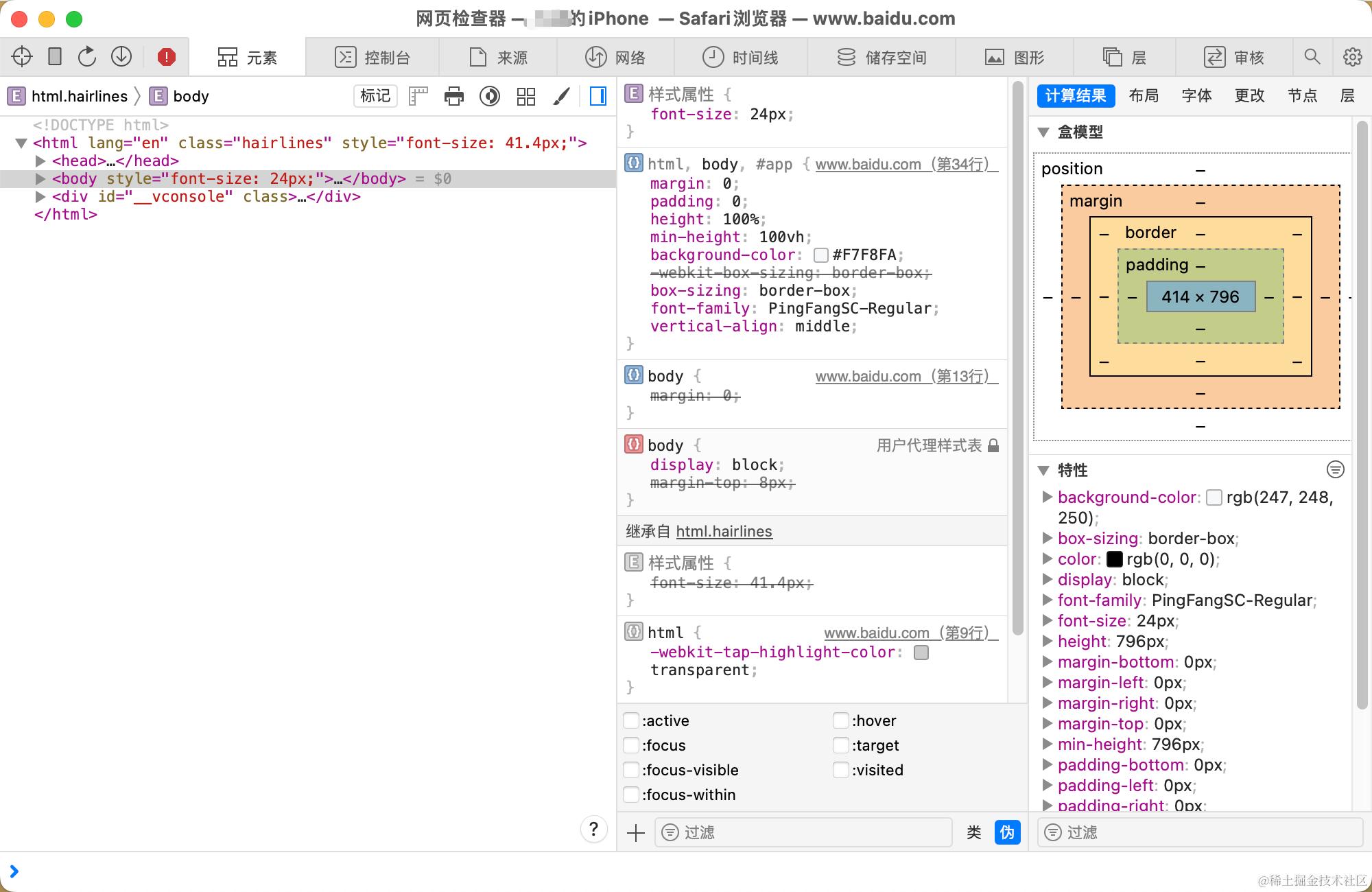
Task: Click the #F7F8FA background-color swatch
Action: coord(820,255)
